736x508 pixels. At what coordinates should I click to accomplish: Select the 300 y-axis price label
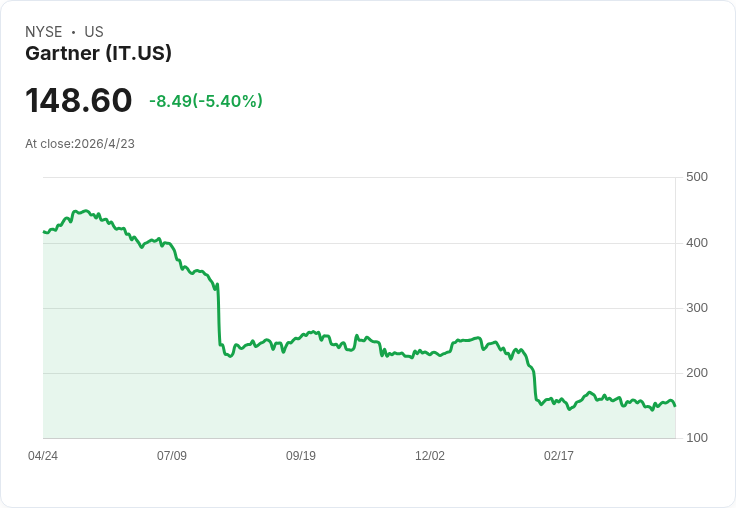[697, 308]
